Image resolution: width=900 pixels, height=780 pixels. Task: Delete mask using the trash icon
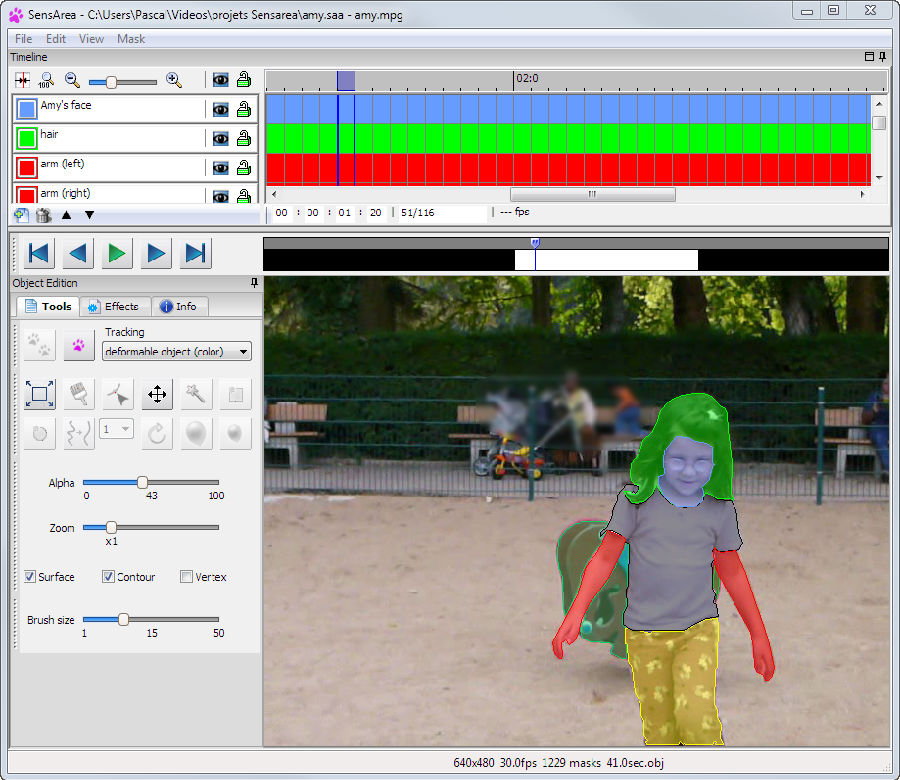[x=43, y=214]
